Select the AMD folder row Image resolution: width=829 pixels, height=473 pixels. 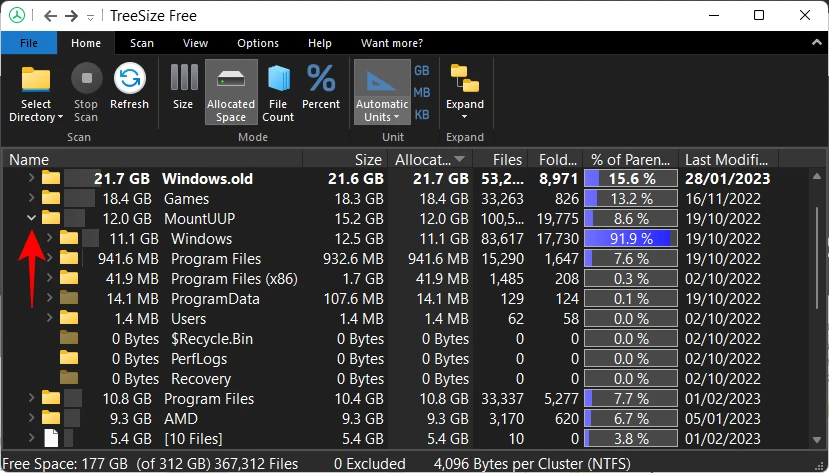pos(181,418)
